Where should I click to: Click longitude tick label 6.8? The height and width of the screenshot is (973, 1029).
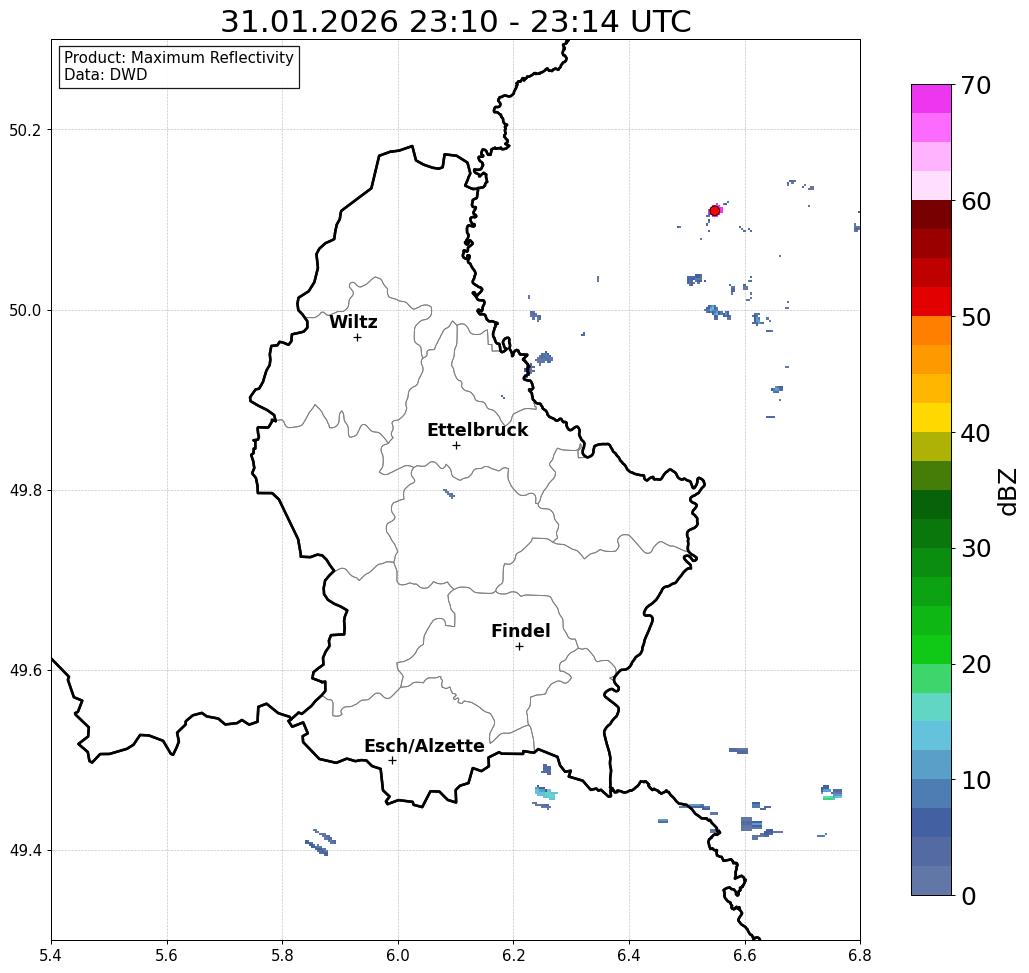(x=860, y=955)
